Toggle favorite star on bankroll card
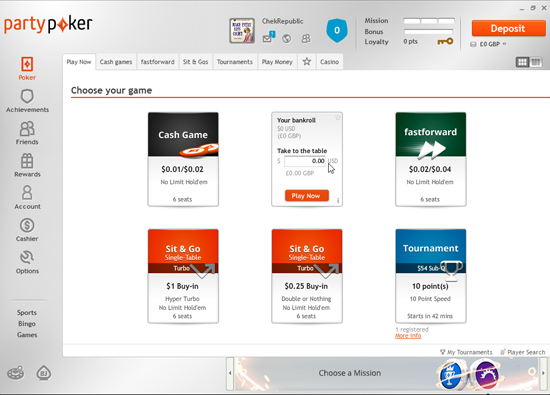This screenshot has height=395, width=550. tap(337, 118)
